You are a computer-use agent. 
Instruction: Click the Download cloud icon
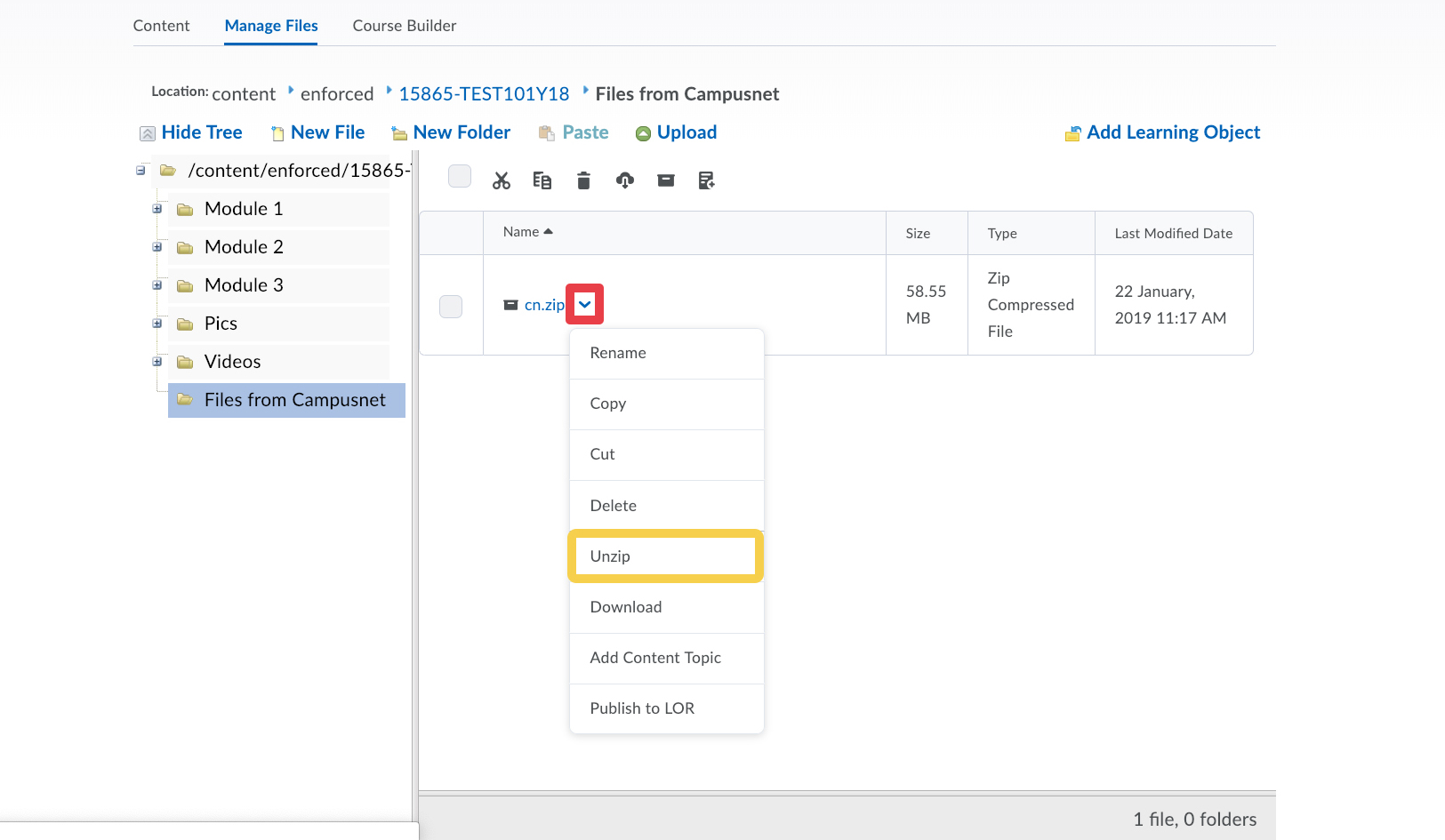point(625,181)
